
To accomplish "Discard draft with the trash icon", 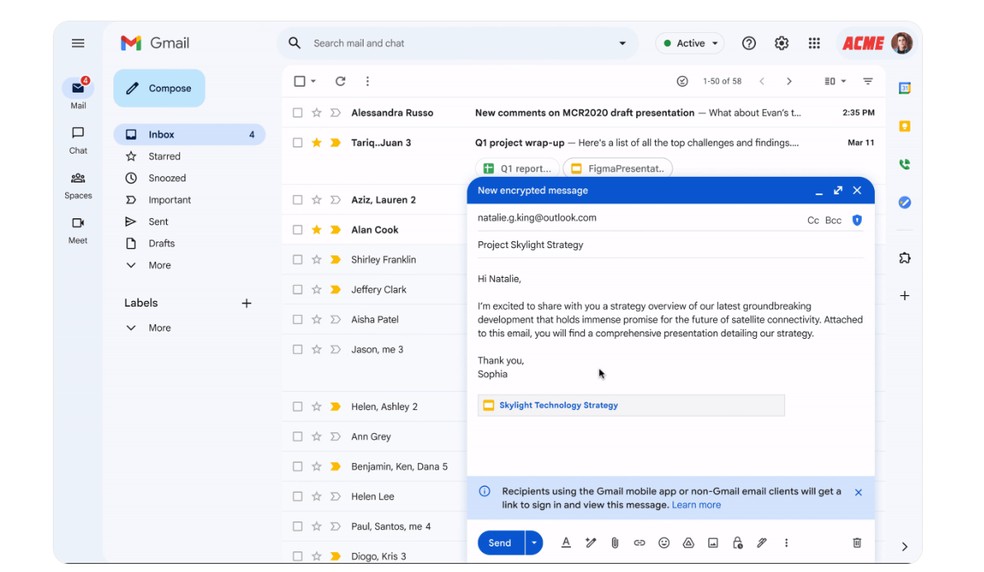I will (857, 543).
